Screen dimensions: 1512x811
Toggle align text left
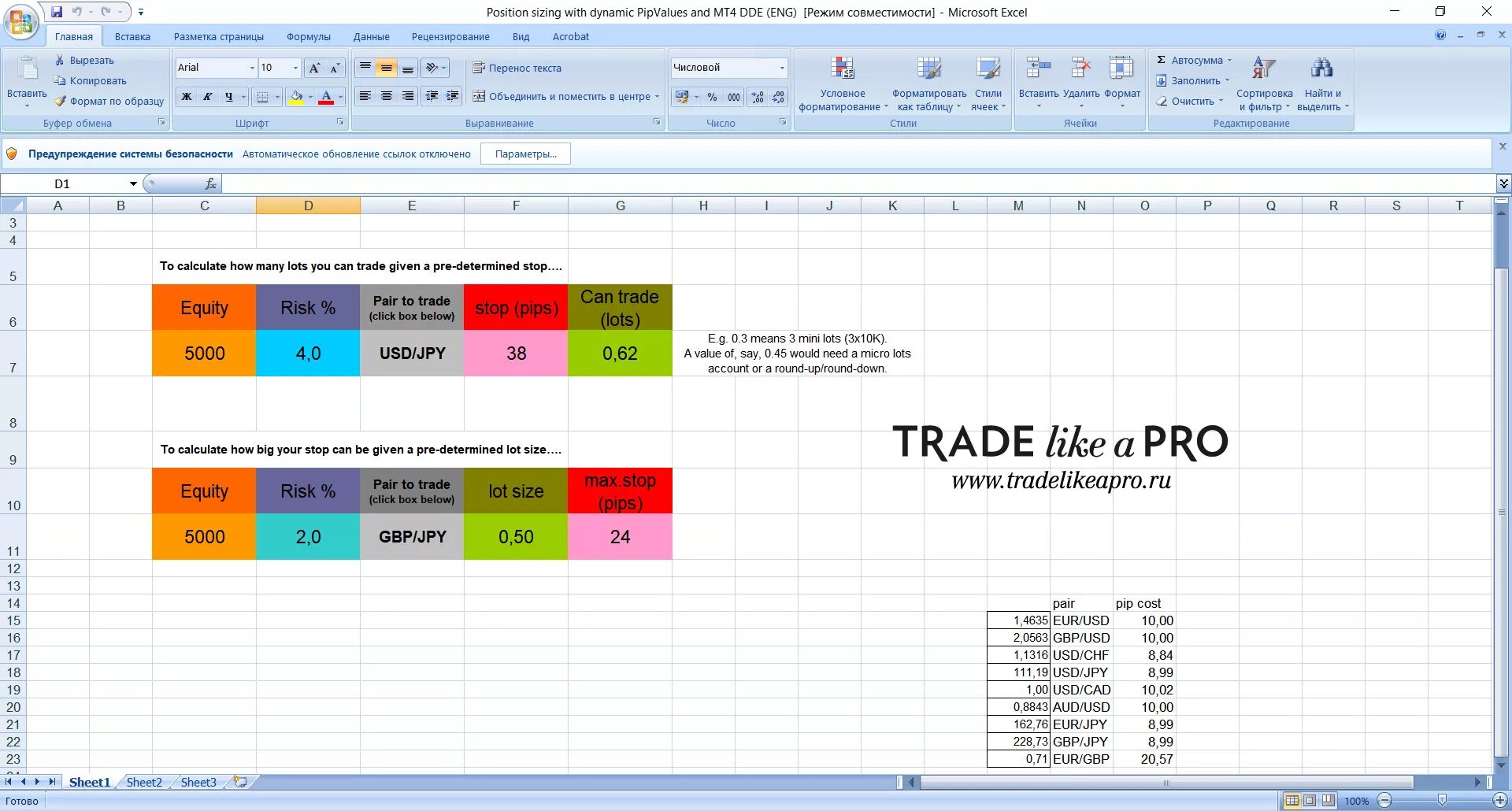point(365,96)
